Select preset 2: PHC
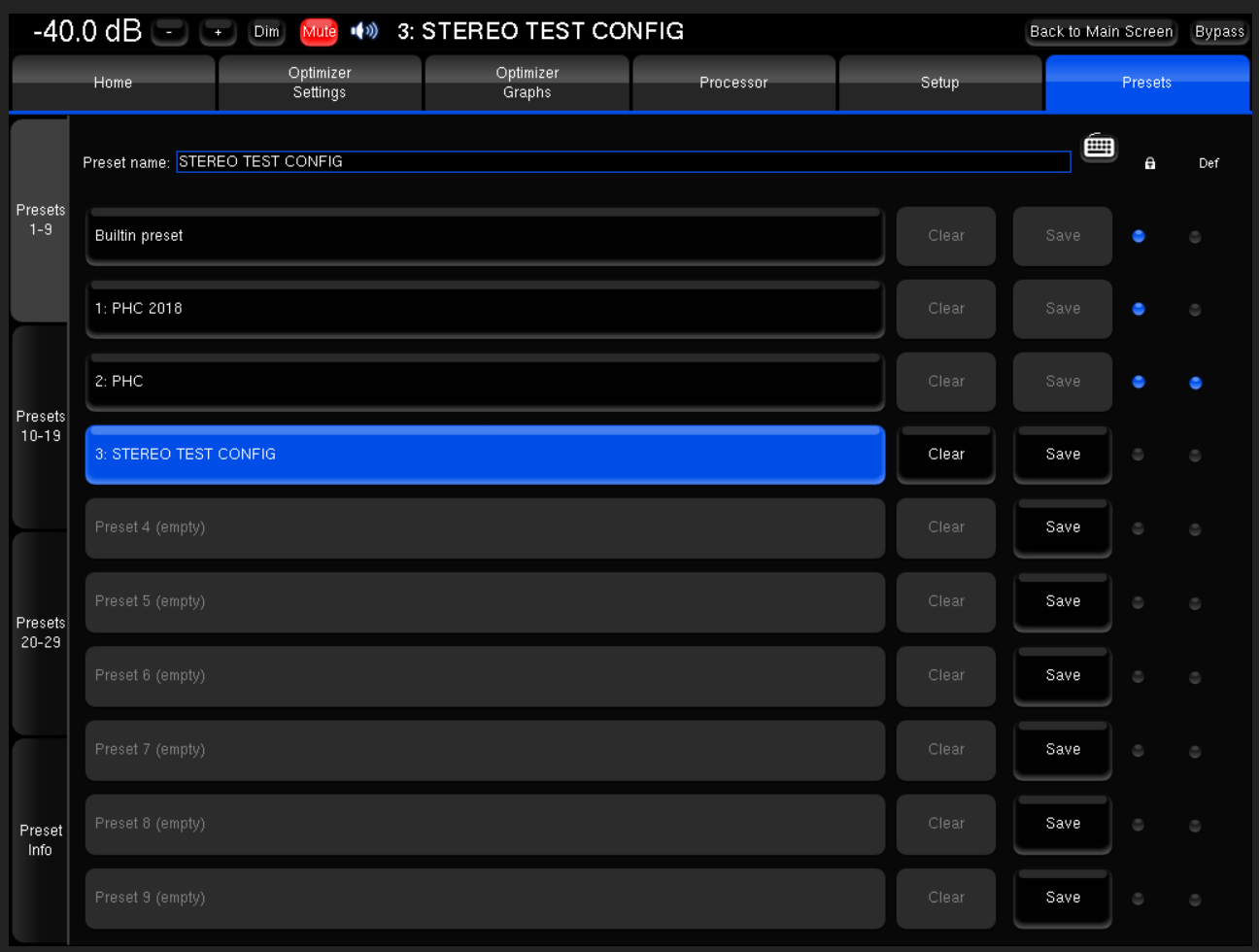Viewport: 1259px width, 952px height. (x=485, y=382)
